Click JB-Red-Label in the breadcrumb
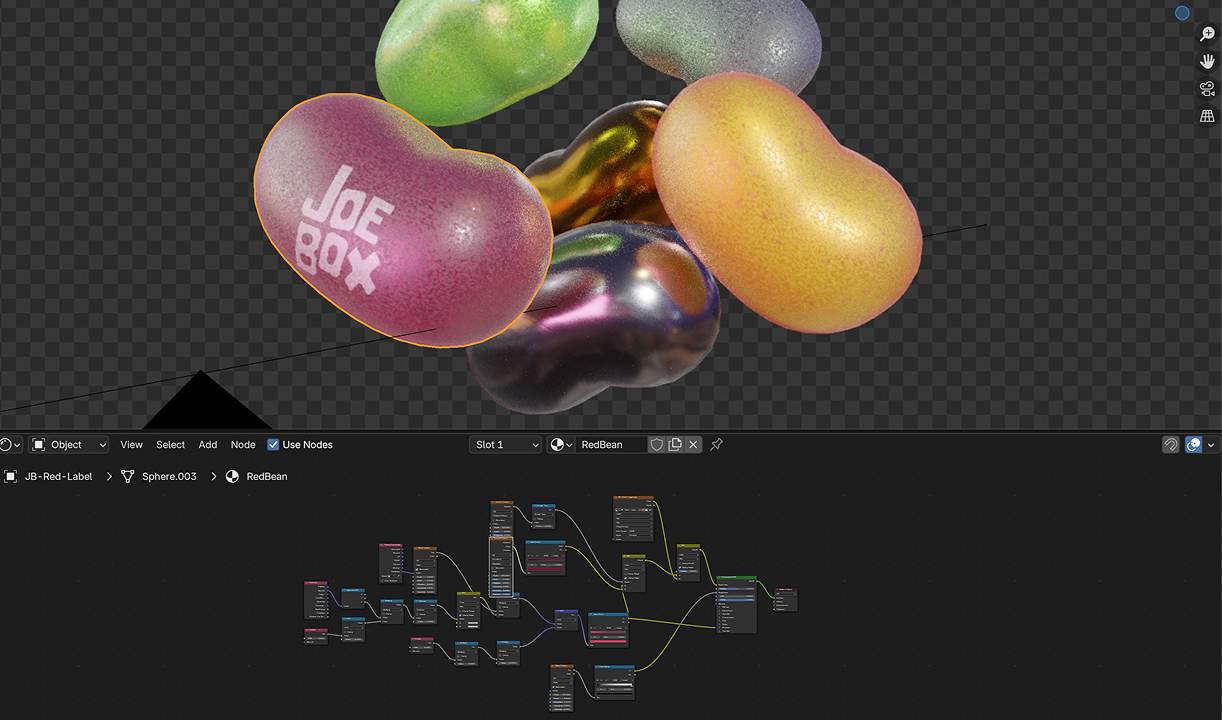This screenshot has width=1222, height=720. pyautogui.click(x=58, y=477)
